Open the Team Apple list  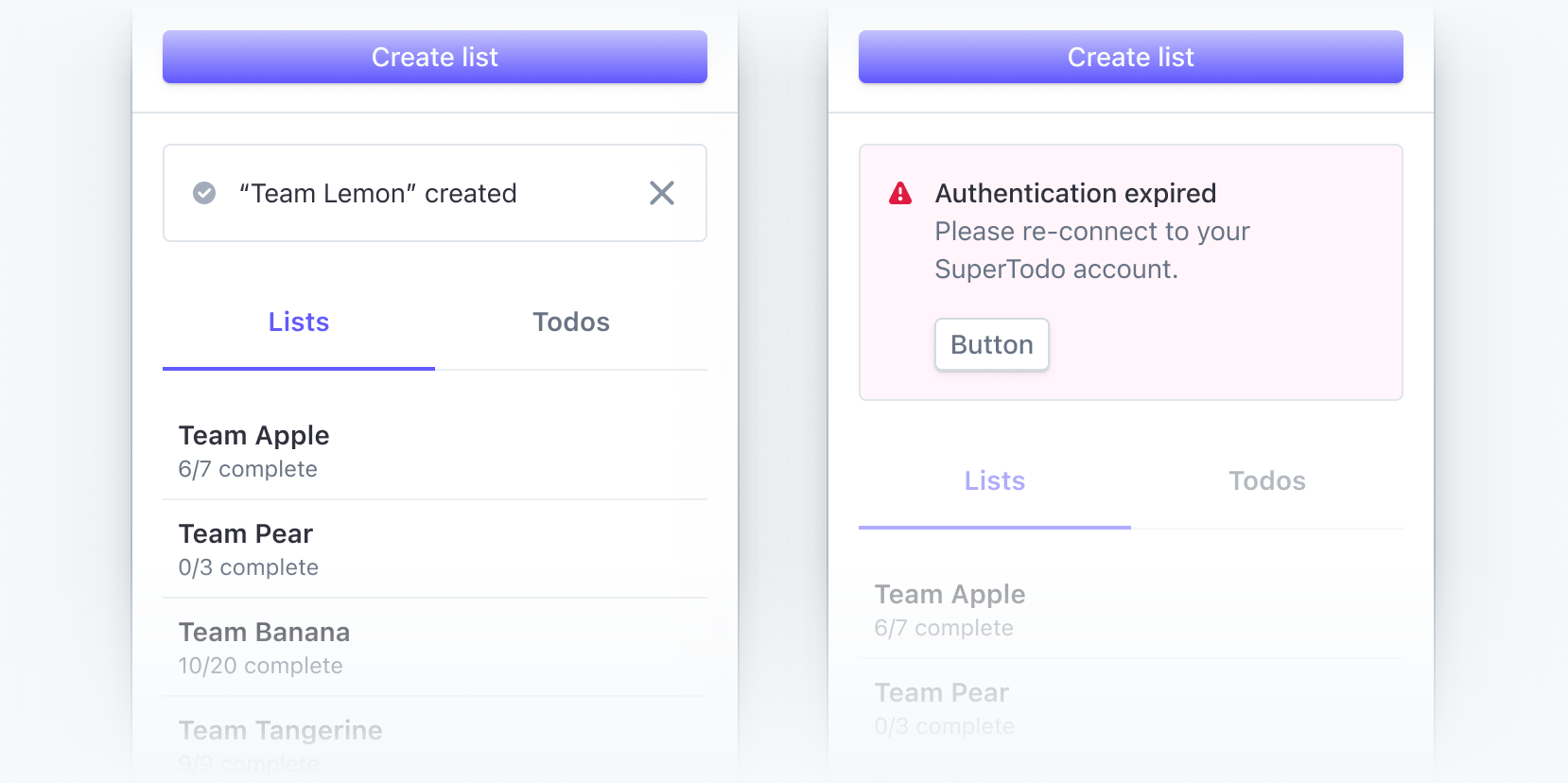tap(253, 435)
